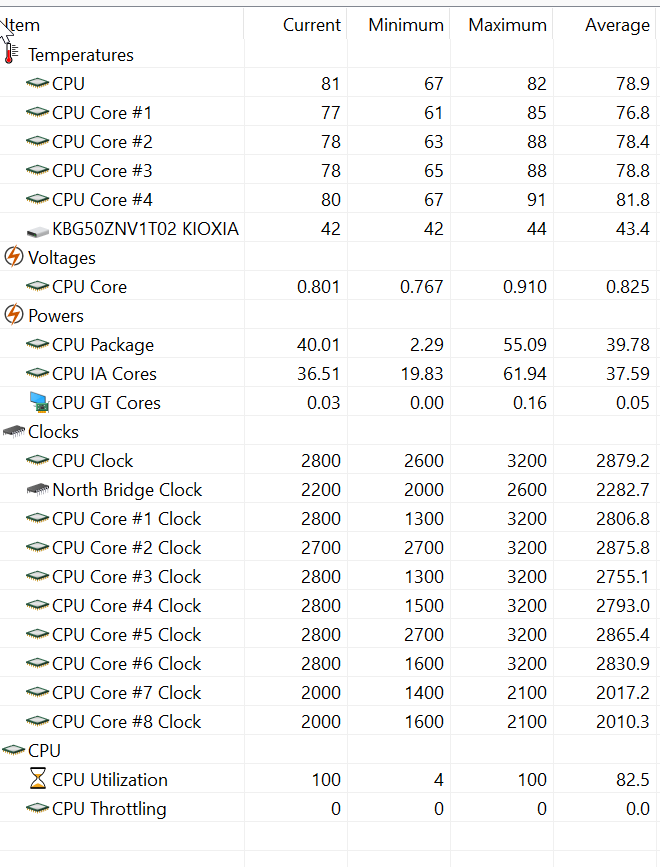
Task: Click the chip icon beside Clocks
Action: (x=14, y=431)
